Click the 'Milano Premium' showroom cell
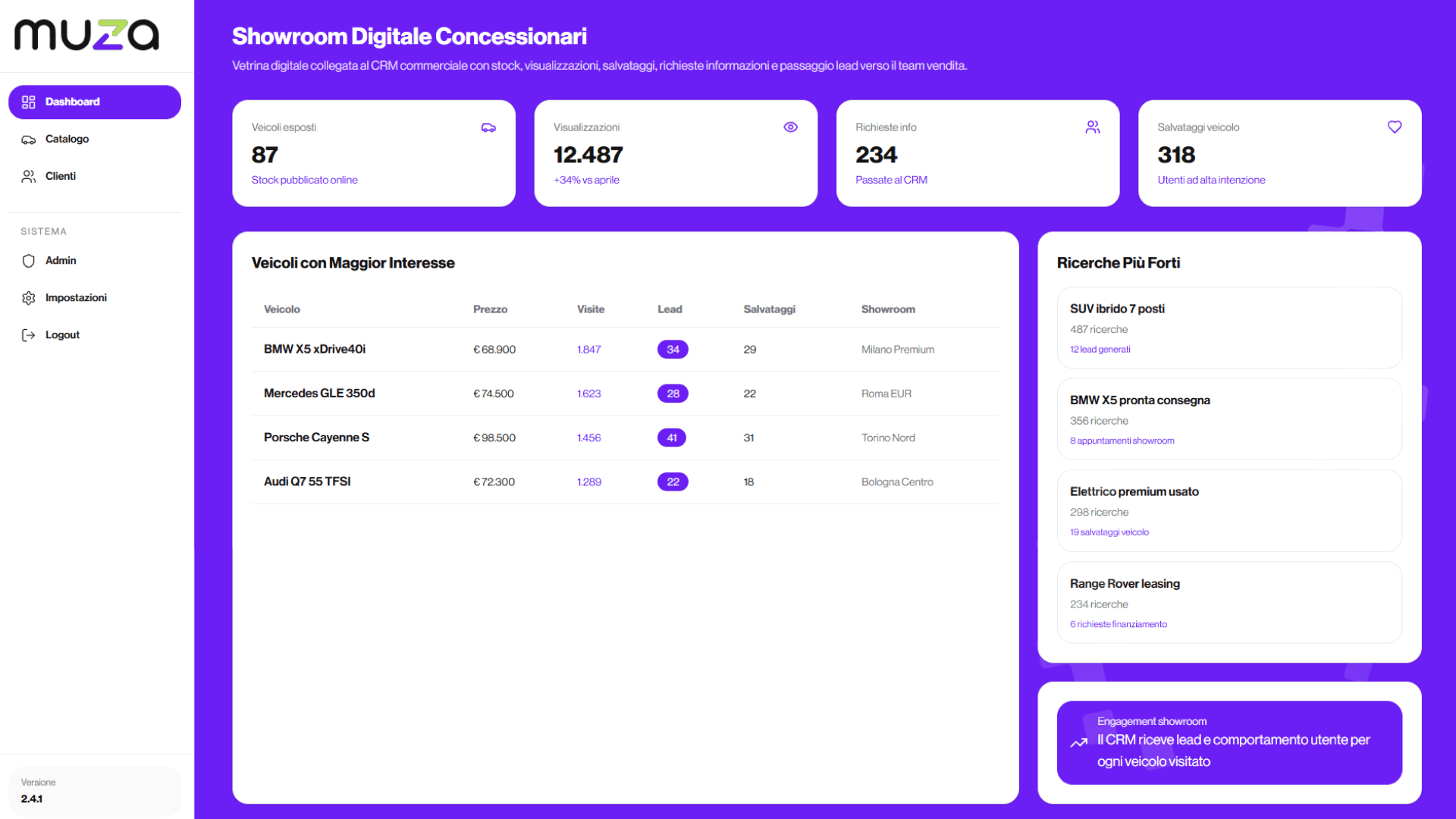The height and width of the screenshot is (819, 1456). click(x=897, y=350)
